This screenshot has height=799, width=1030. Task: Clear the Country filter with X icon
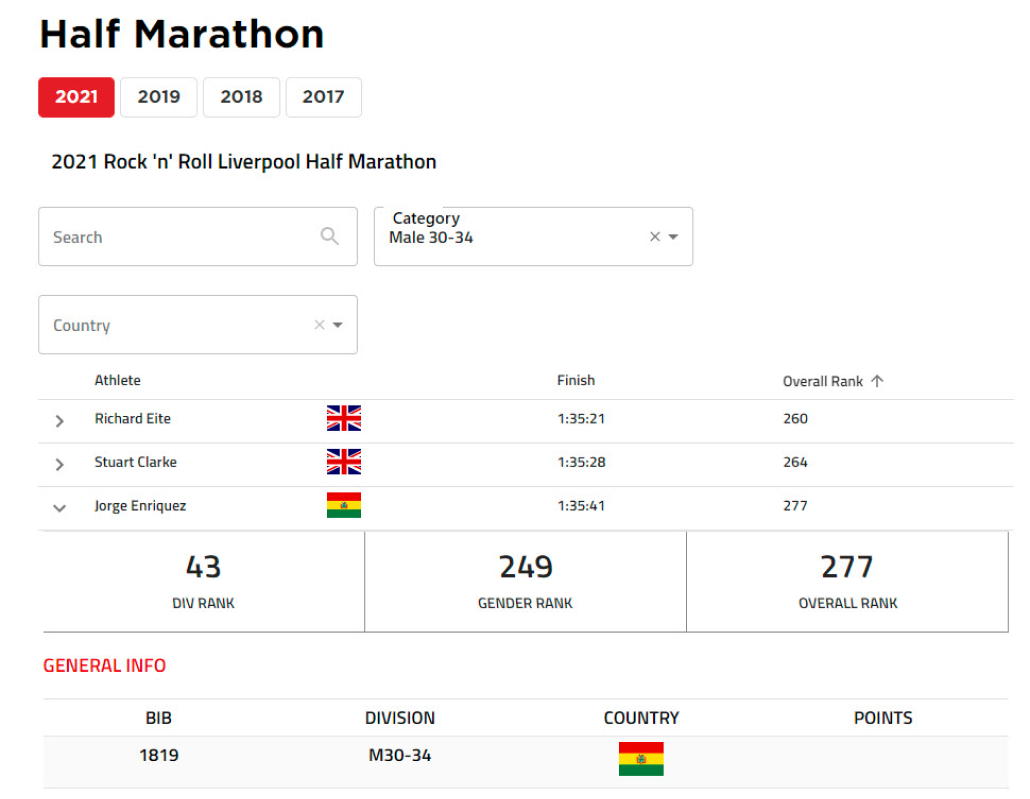point(319,325)
